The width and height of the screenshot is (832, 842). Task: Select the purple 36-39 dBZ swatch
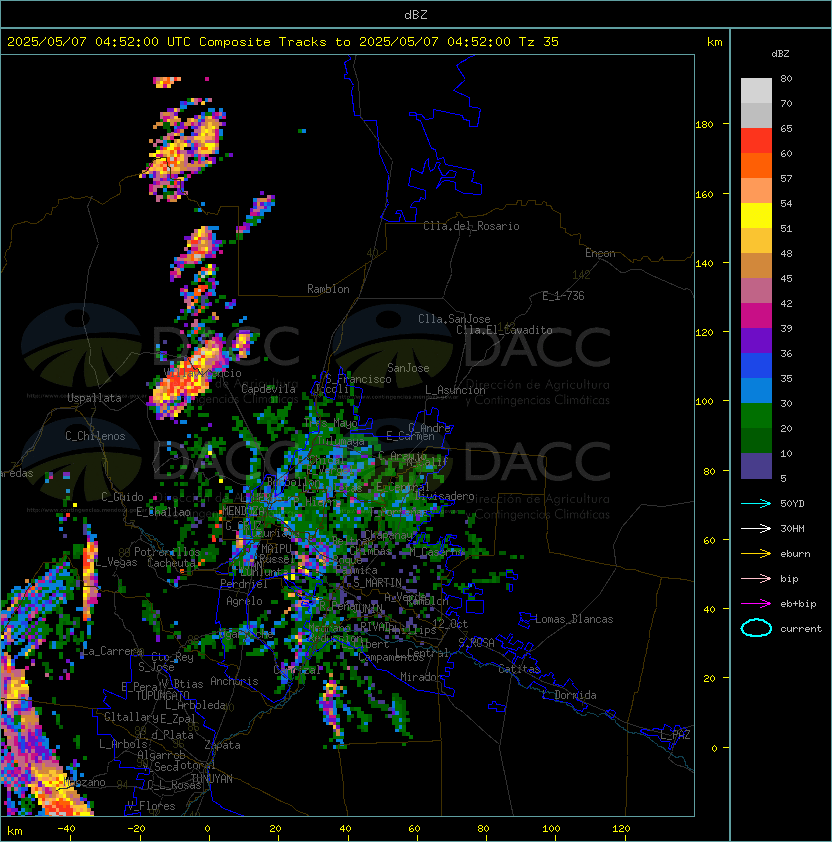(x=756, y=340)
